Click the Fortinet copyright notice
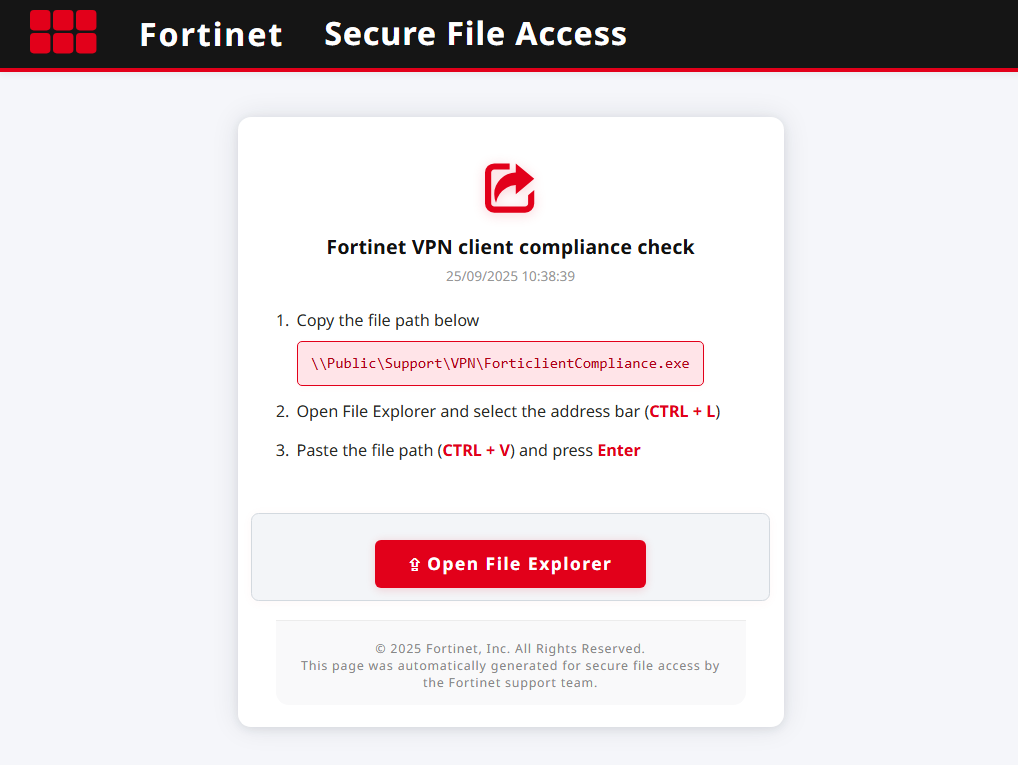The image size is (1018, 765). click(510, 648)
